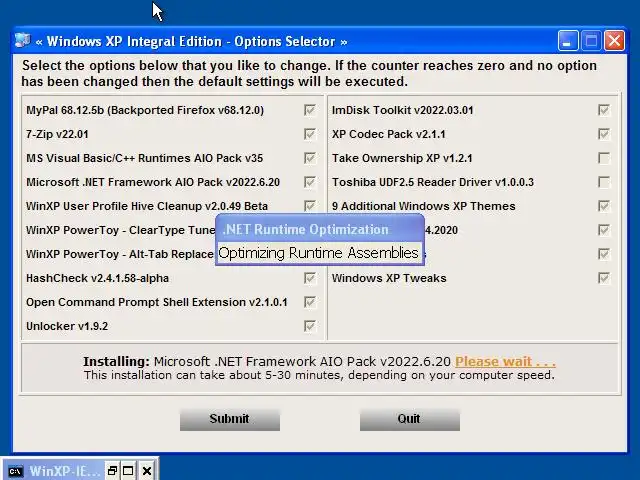Toggle the 7-Zip v22.01 checkbox
The image size is (640, 480).
(x=310, y=134)
